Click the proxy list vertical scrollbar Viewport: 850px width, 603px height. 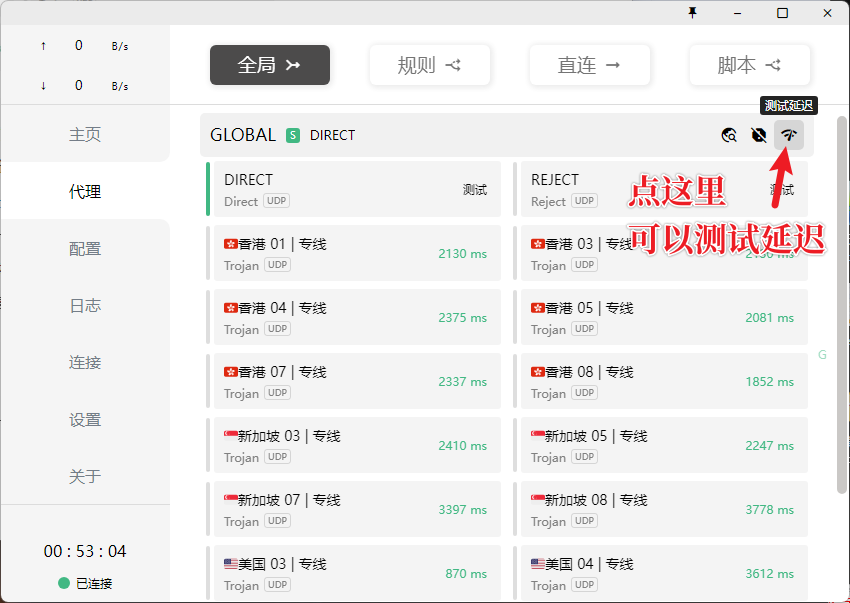tap(841, 300)
